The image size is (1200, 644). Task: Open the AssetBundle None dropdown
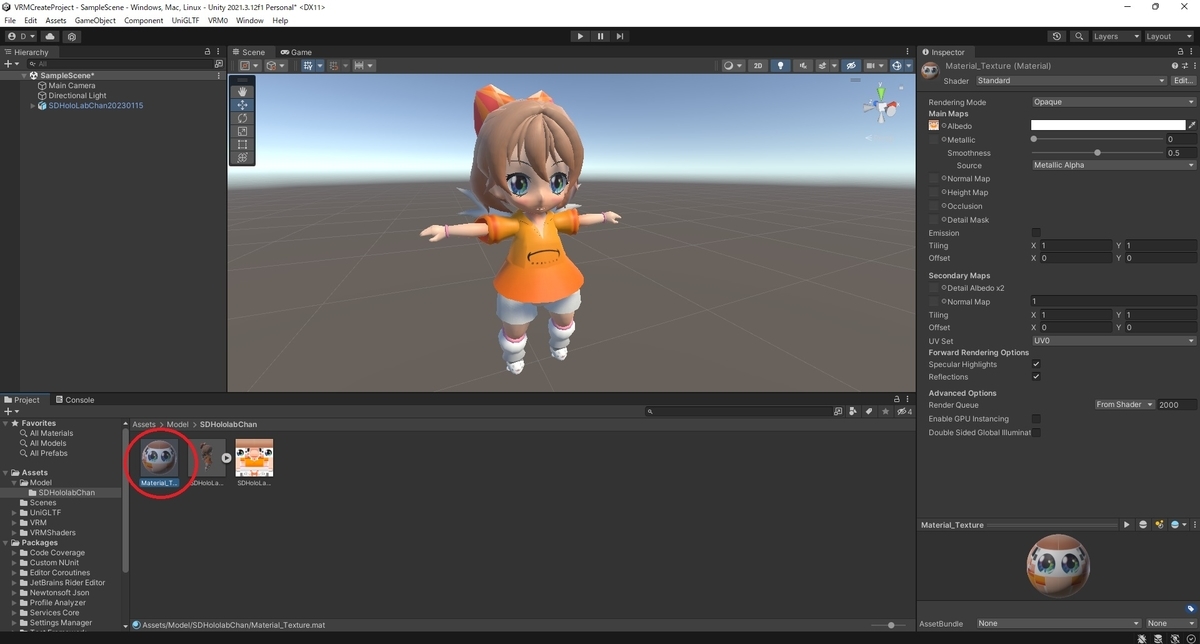(1057, 624)
